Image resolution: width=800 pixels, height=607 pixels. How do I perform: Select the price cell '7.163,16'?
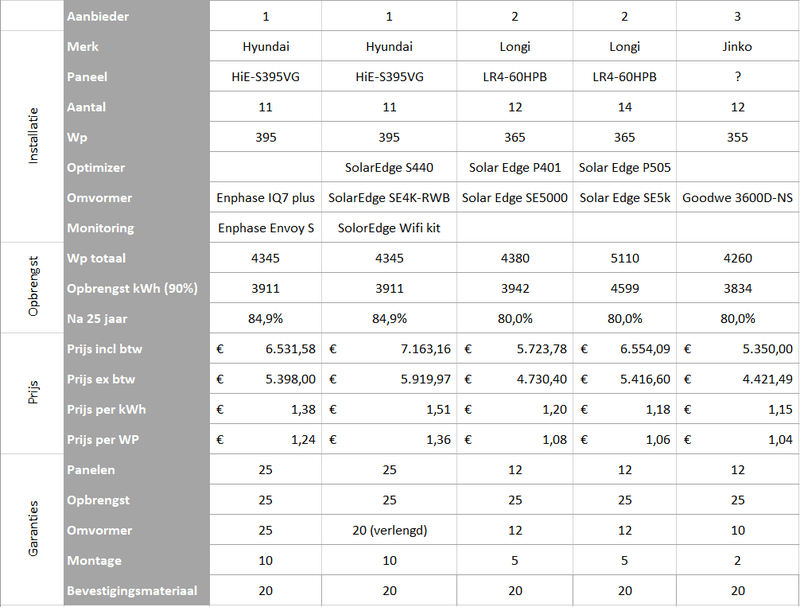[x=389, y=349]
